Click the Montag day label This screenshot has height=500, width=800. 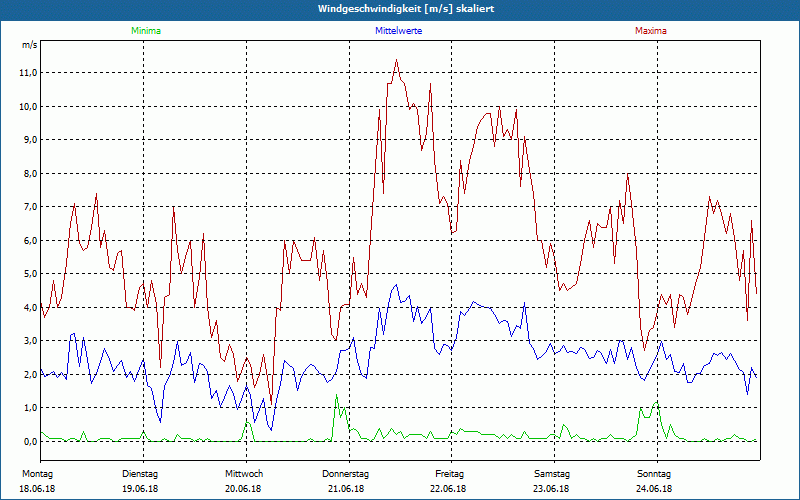[37, 474]
